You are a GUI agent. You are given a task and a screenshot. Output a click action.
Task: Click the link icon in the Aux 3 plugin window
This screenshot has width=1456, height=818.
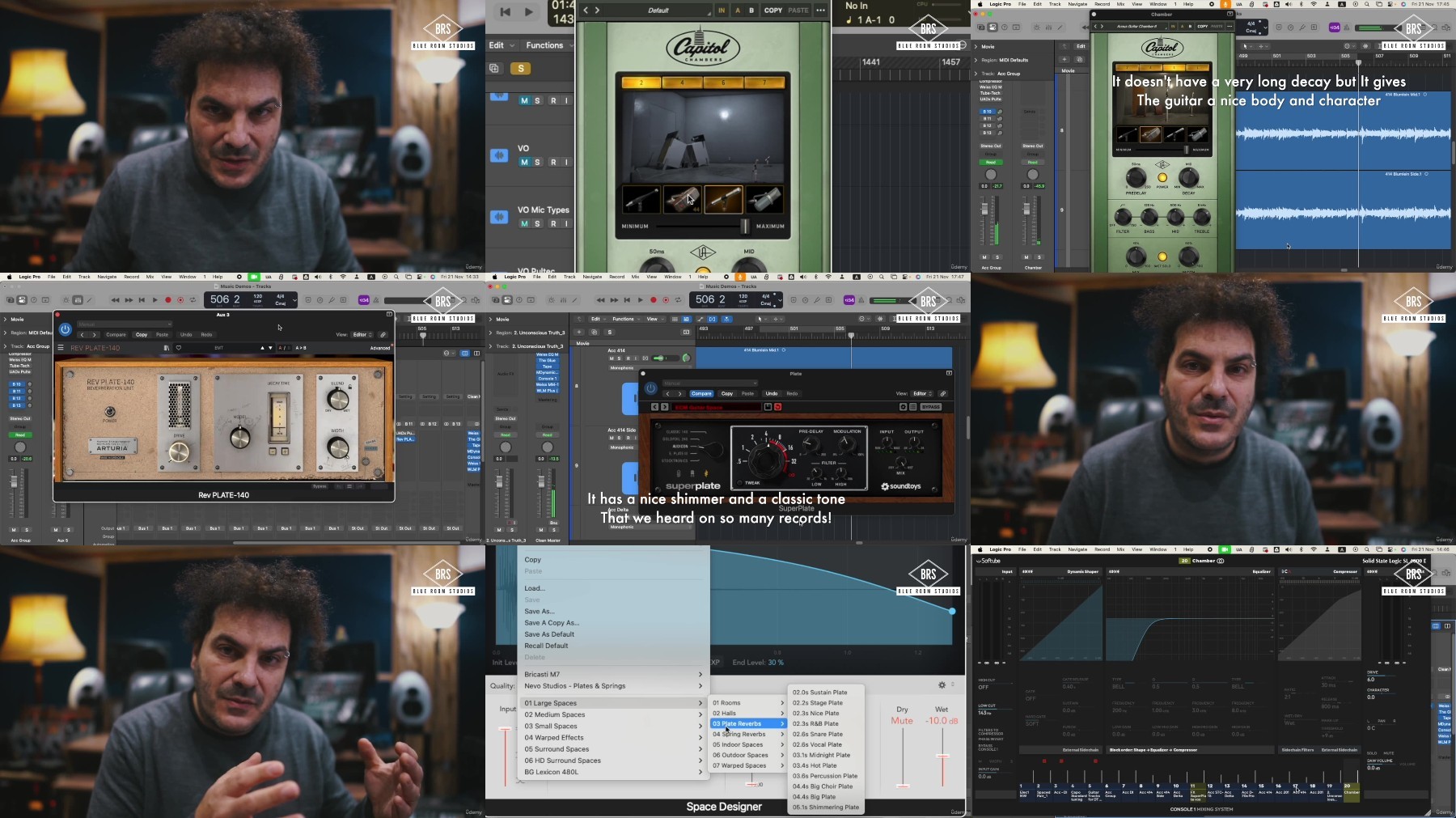(383, 334)
